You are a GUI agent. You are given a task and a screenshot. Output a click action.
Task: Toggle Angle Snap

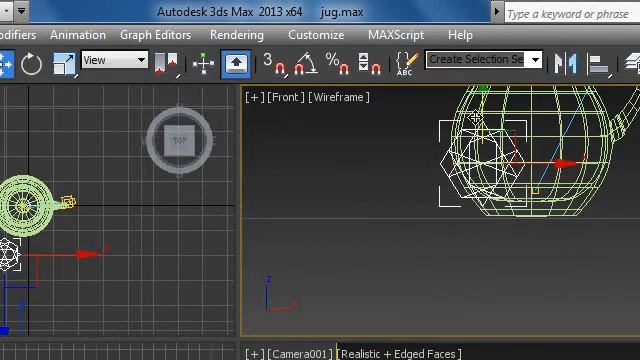(306, 63)
